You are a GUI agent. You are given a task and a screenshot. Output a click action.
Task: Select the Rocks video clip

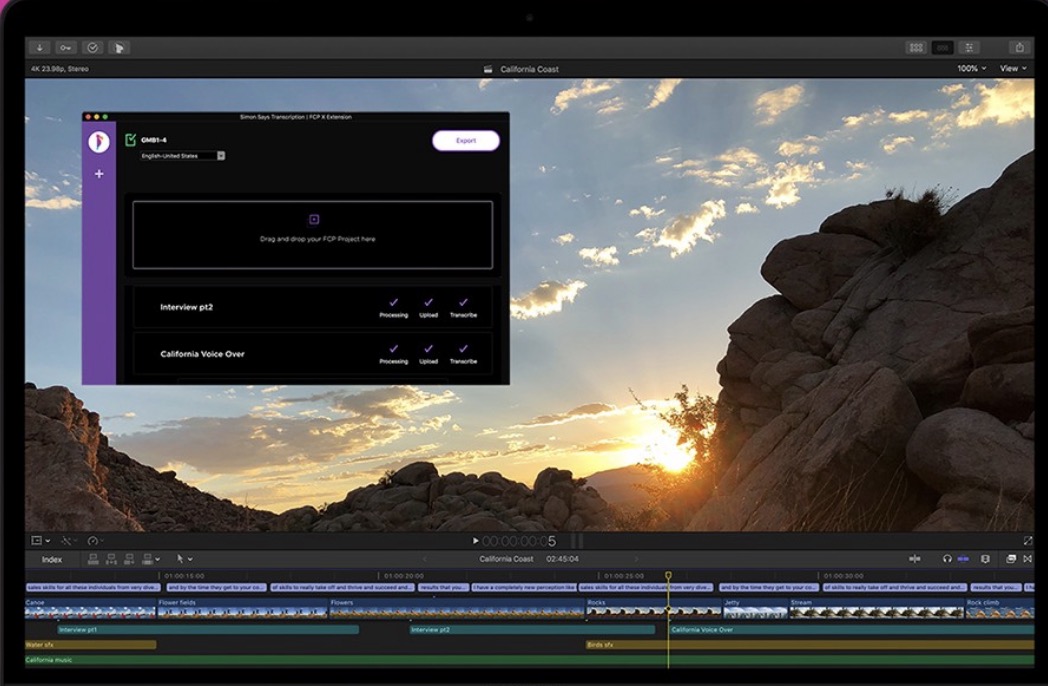point(653,608)
